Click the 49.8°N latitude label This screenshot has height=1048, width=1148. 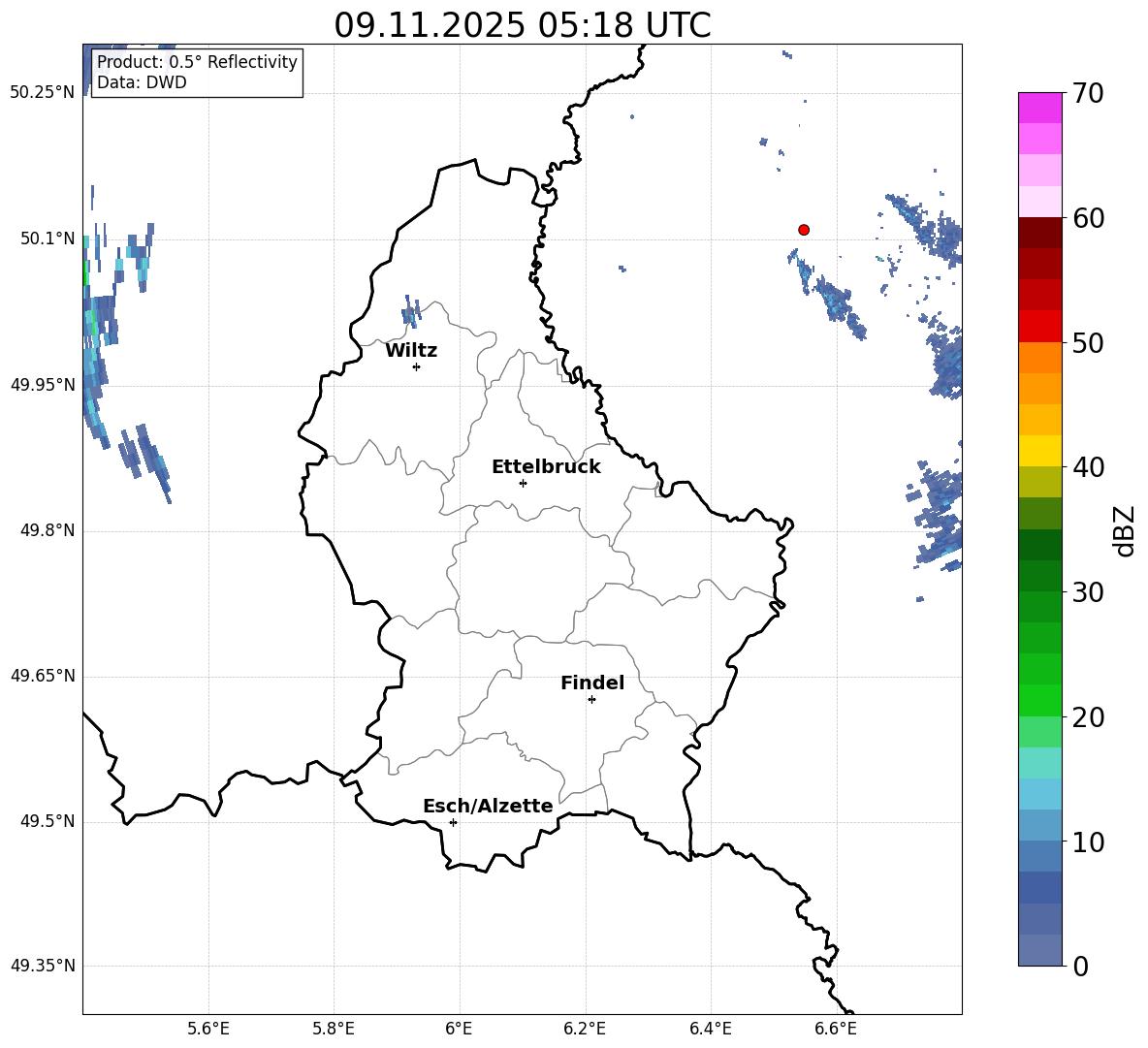[x=47, y=530]
